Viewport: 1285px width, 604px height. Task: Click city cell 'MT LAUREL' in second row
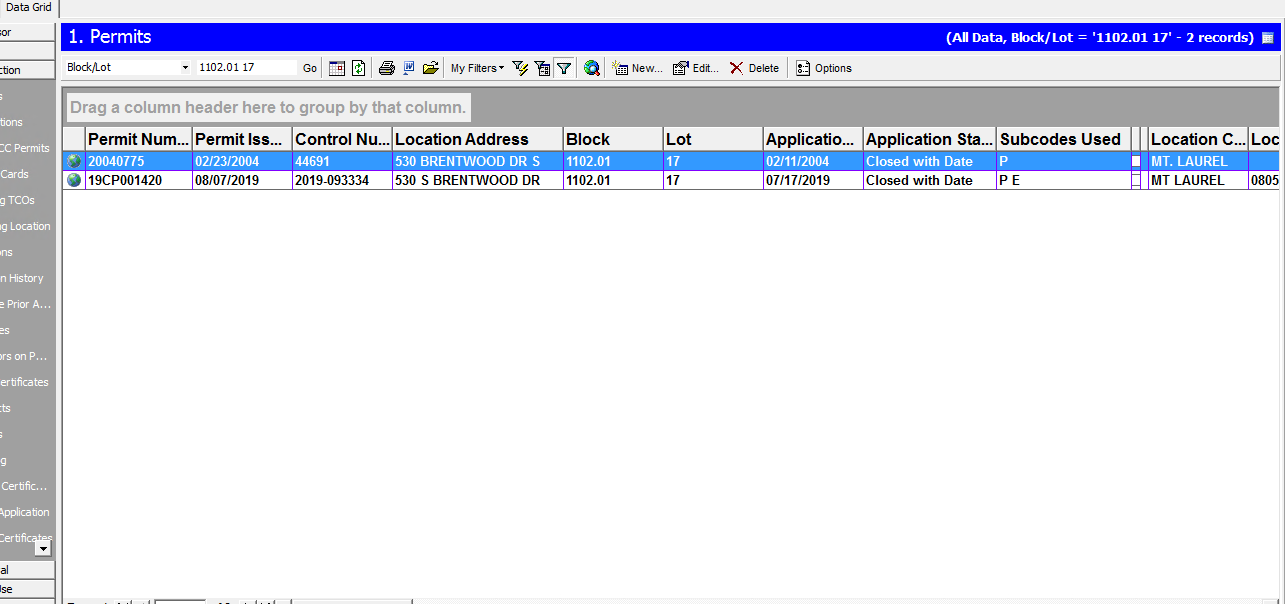click(x=1198, y=180)
